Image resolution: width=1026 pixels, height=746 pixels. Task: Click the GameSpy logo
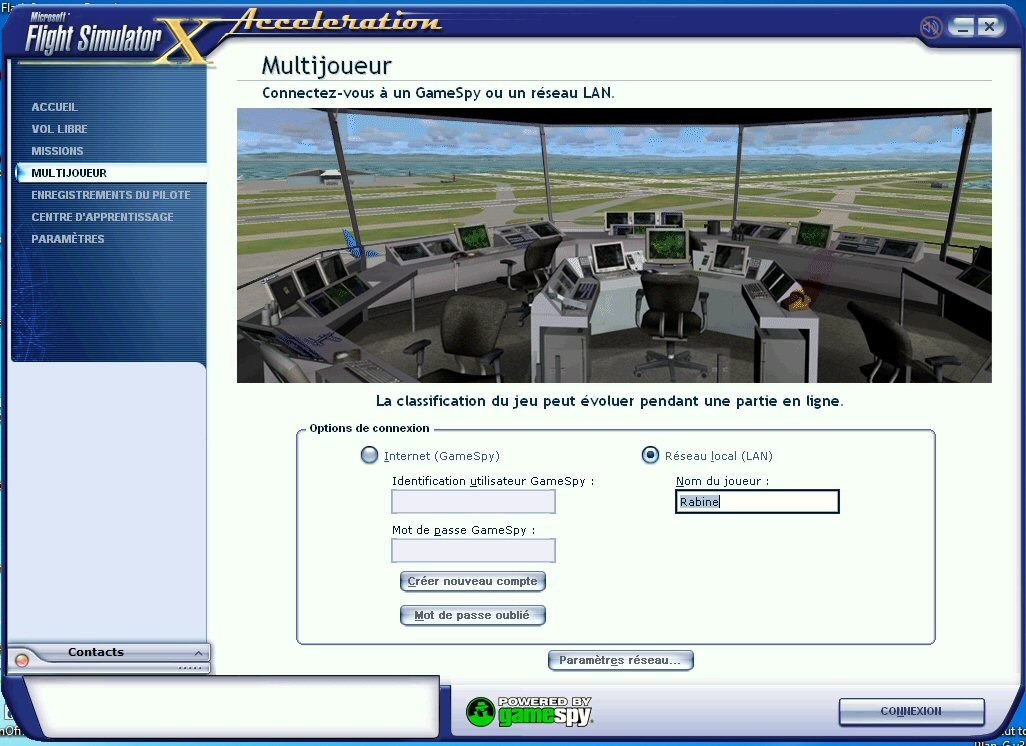(x=529, y=711)
